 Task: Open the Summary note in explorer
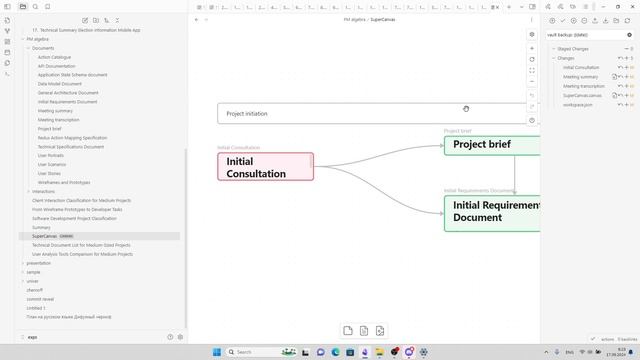coord(41,227)
